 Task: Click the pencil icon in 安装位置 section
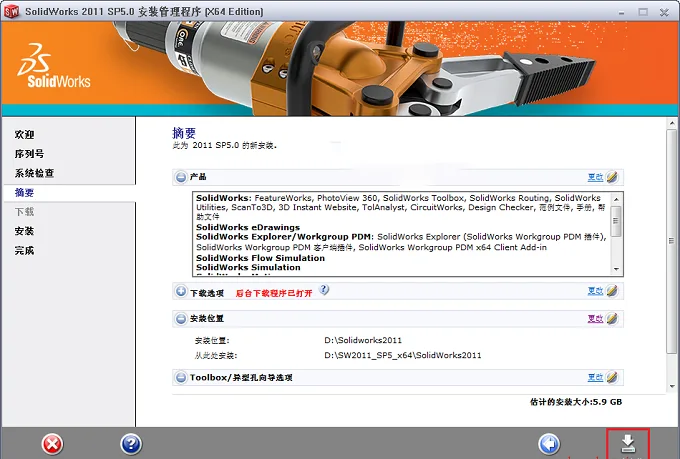click(x=612, y=318)
